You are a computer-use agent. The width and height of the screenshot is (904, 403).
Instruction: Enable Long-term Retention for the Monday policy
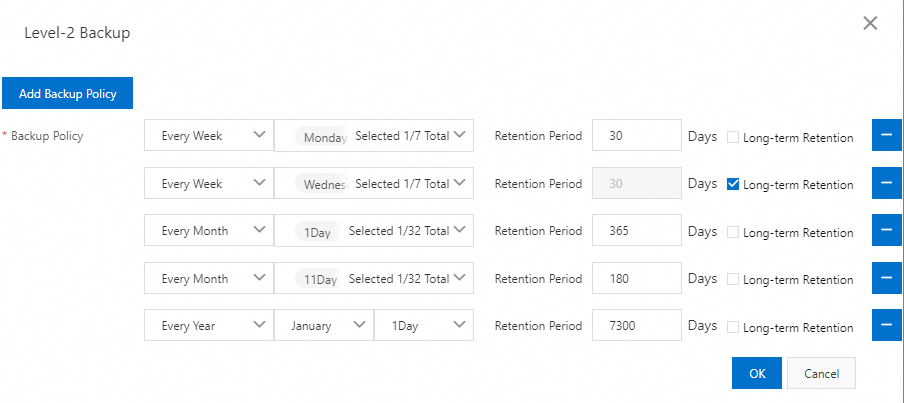733,137
